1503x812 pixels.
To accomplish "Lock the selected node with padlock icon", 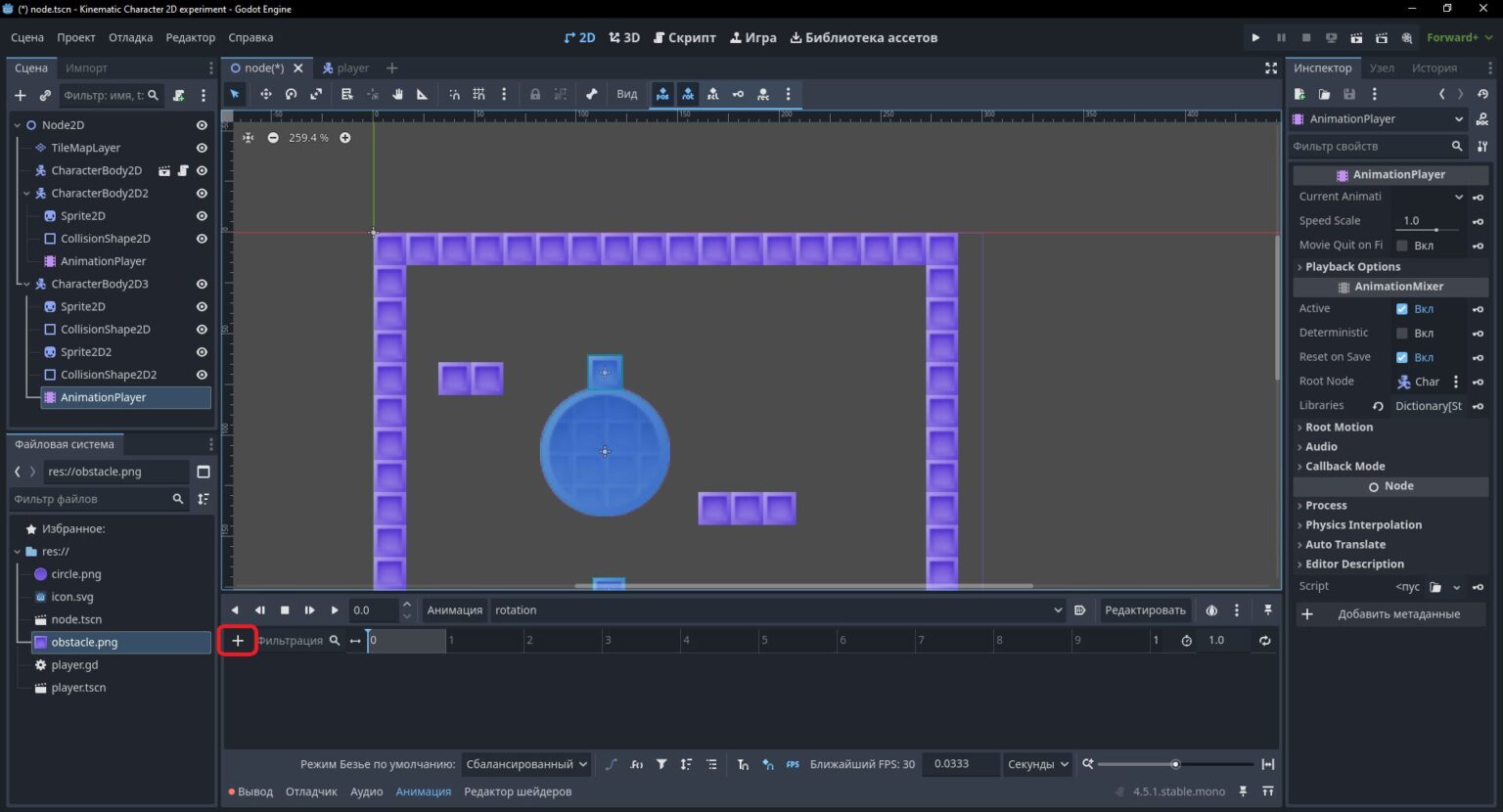I will pyautogui.click(x=535, y=94).
